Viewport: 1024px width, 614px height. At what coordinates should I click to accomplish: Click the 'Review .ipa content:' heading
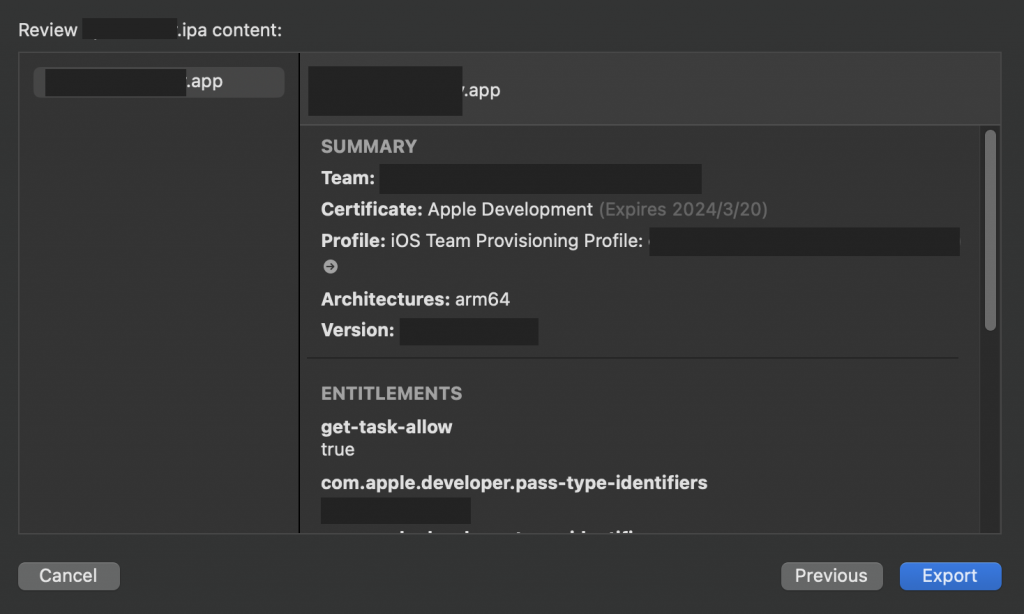point(150,30)
